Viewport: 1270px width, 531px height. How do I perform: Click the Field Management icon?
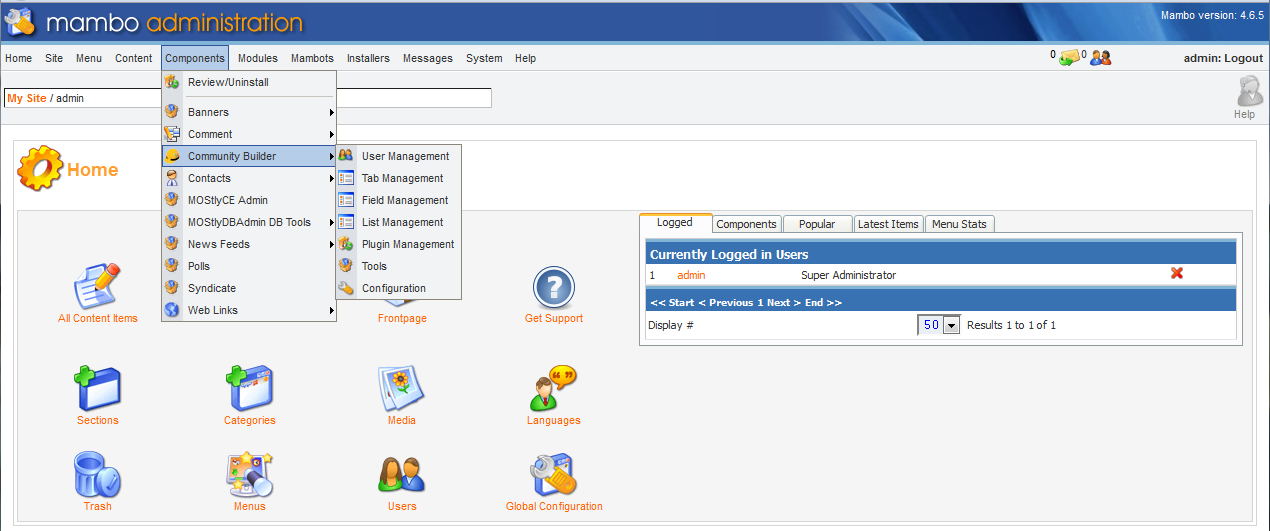click(x=346, y=200)
